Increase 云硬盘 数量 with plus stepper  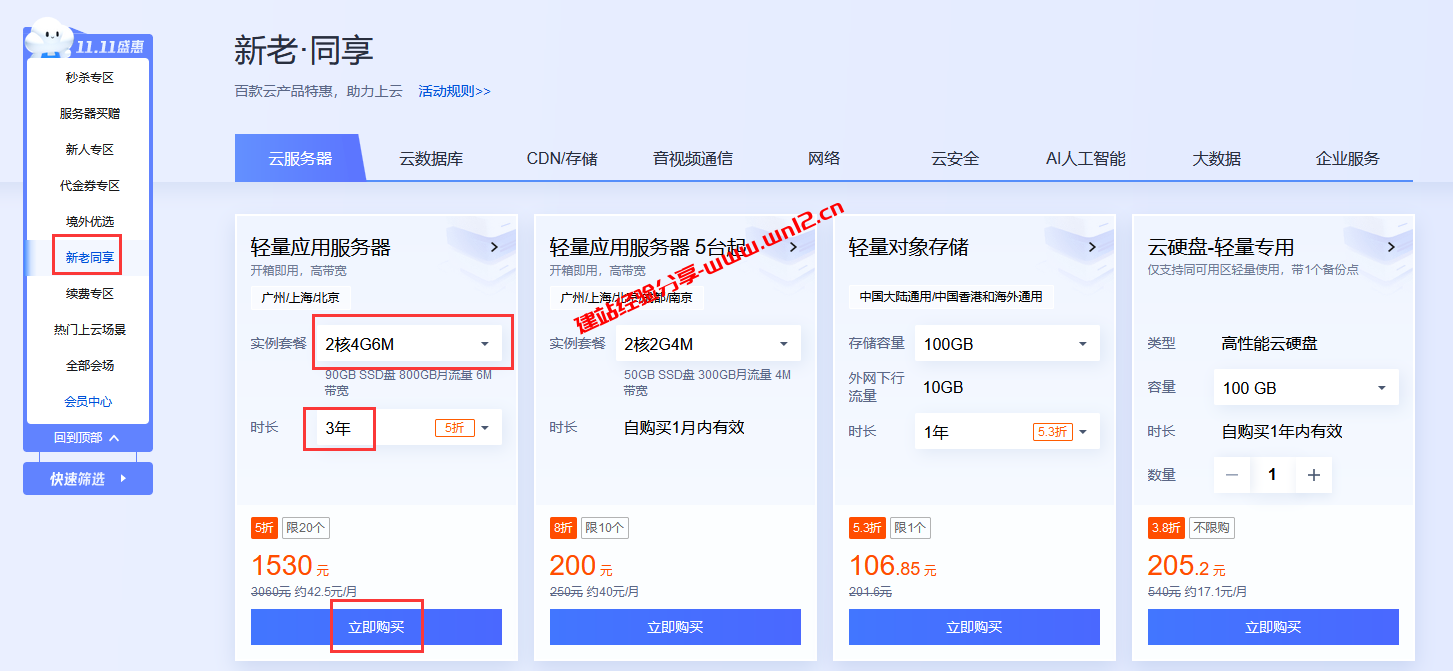[1313, 474]
